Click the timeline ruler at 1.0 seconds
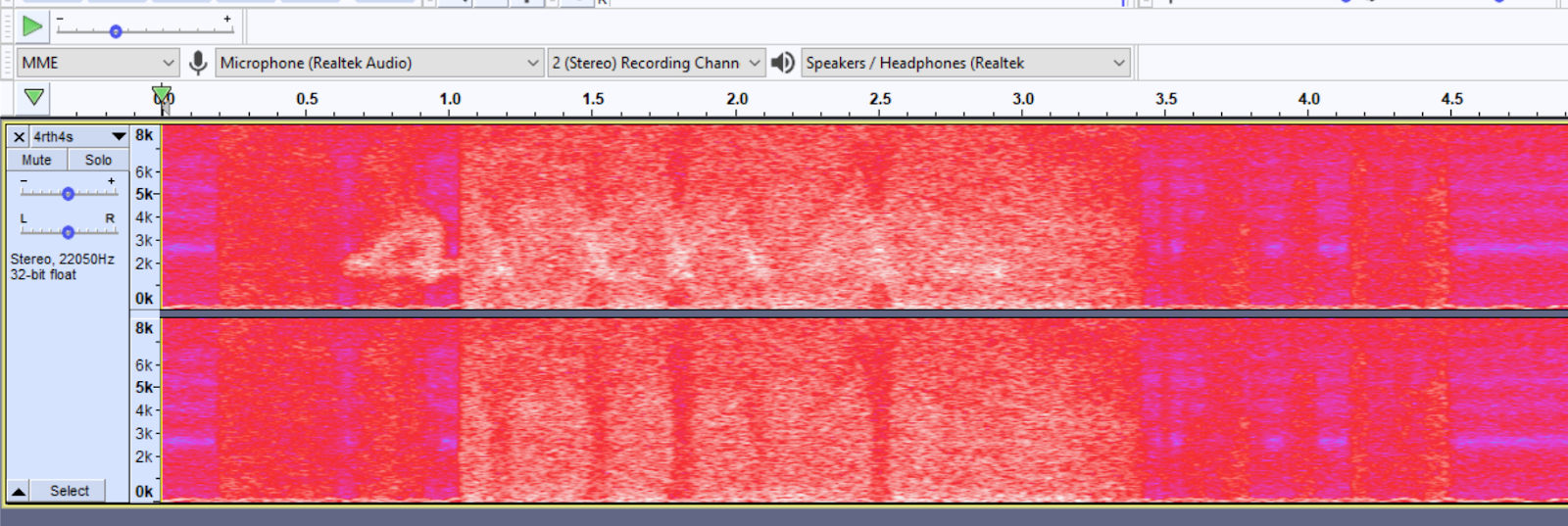1568x526 pixels. pyautogui.click(x=450, y=99)
